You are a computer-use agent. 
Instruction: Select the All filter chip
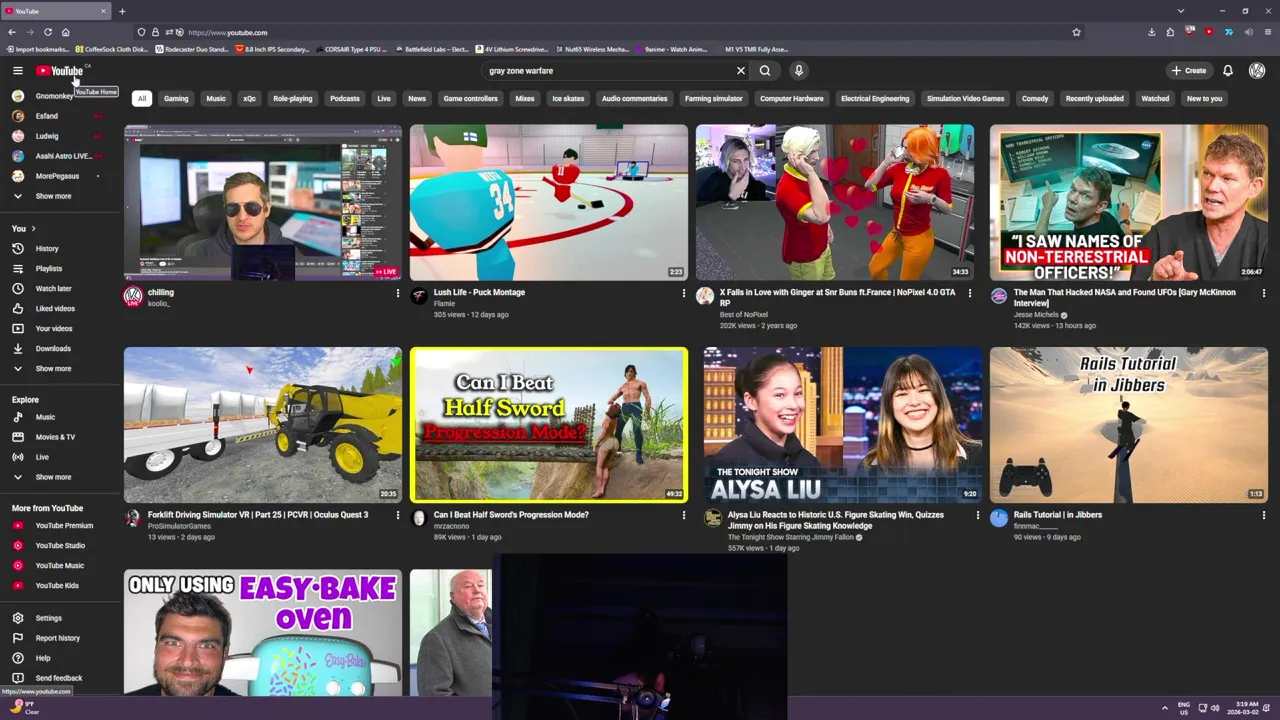pos(142,98)
